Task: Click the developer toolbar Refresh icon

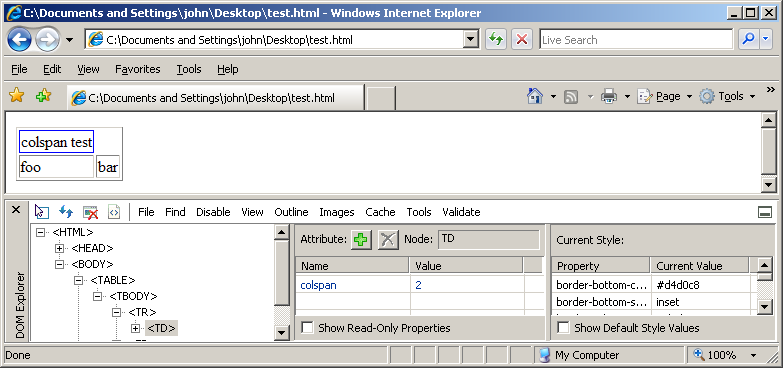Action: click(x=66, y=212)
